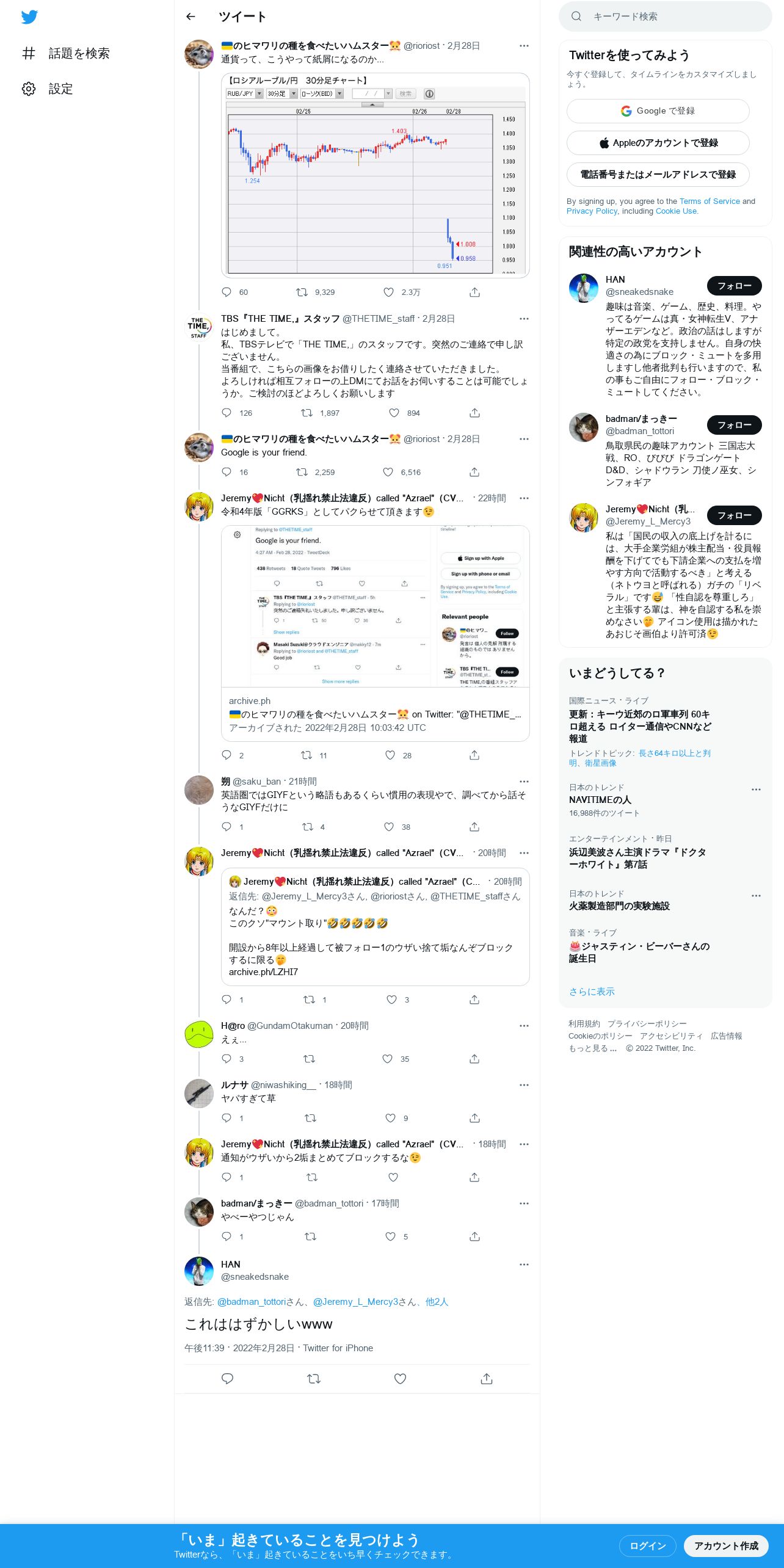Screen dimensions: 784x1568
Task: Expand trends with さらに表示
Action: click(x=592, y=992)
